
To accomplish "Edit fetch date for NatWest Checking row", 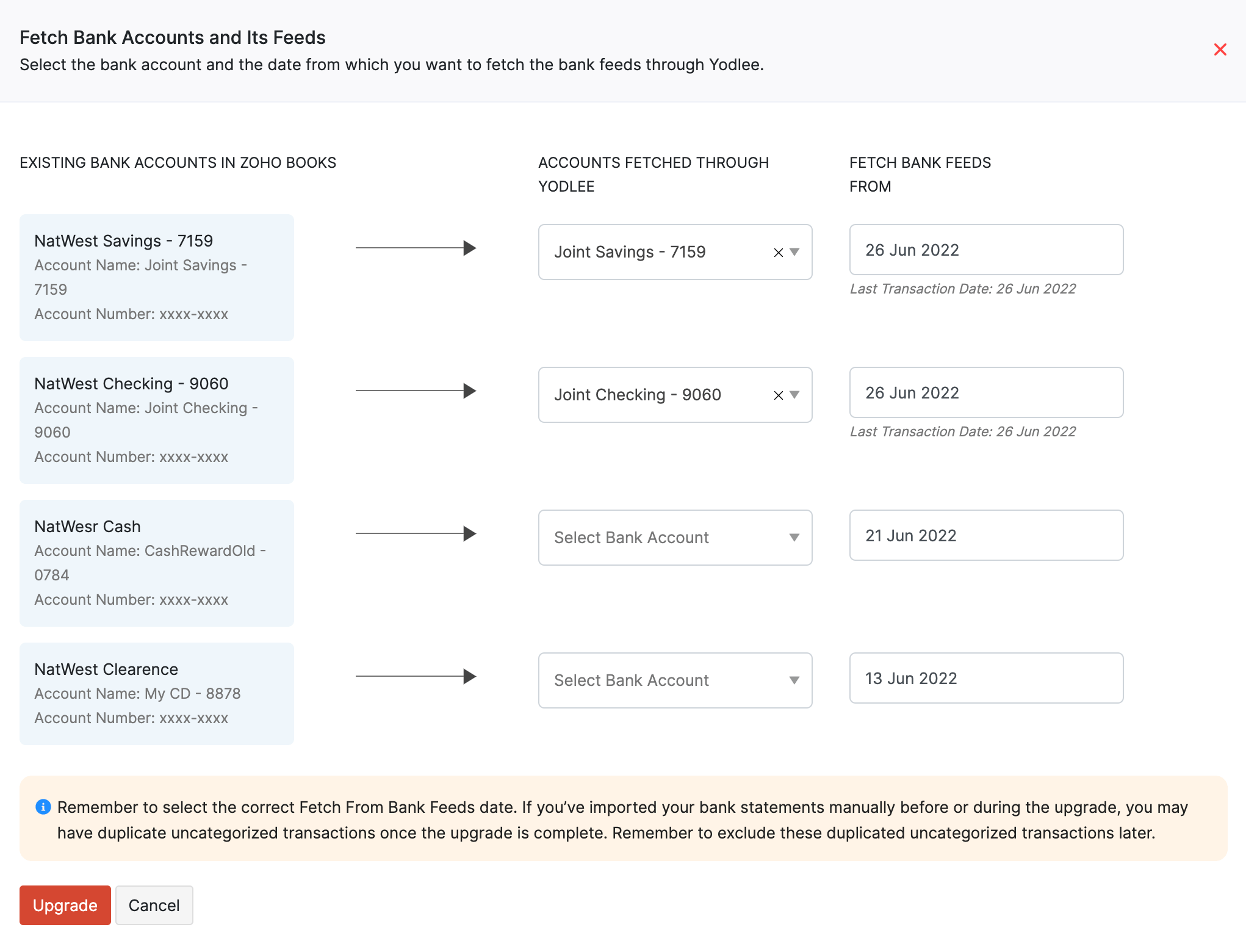I will [985, 392].
